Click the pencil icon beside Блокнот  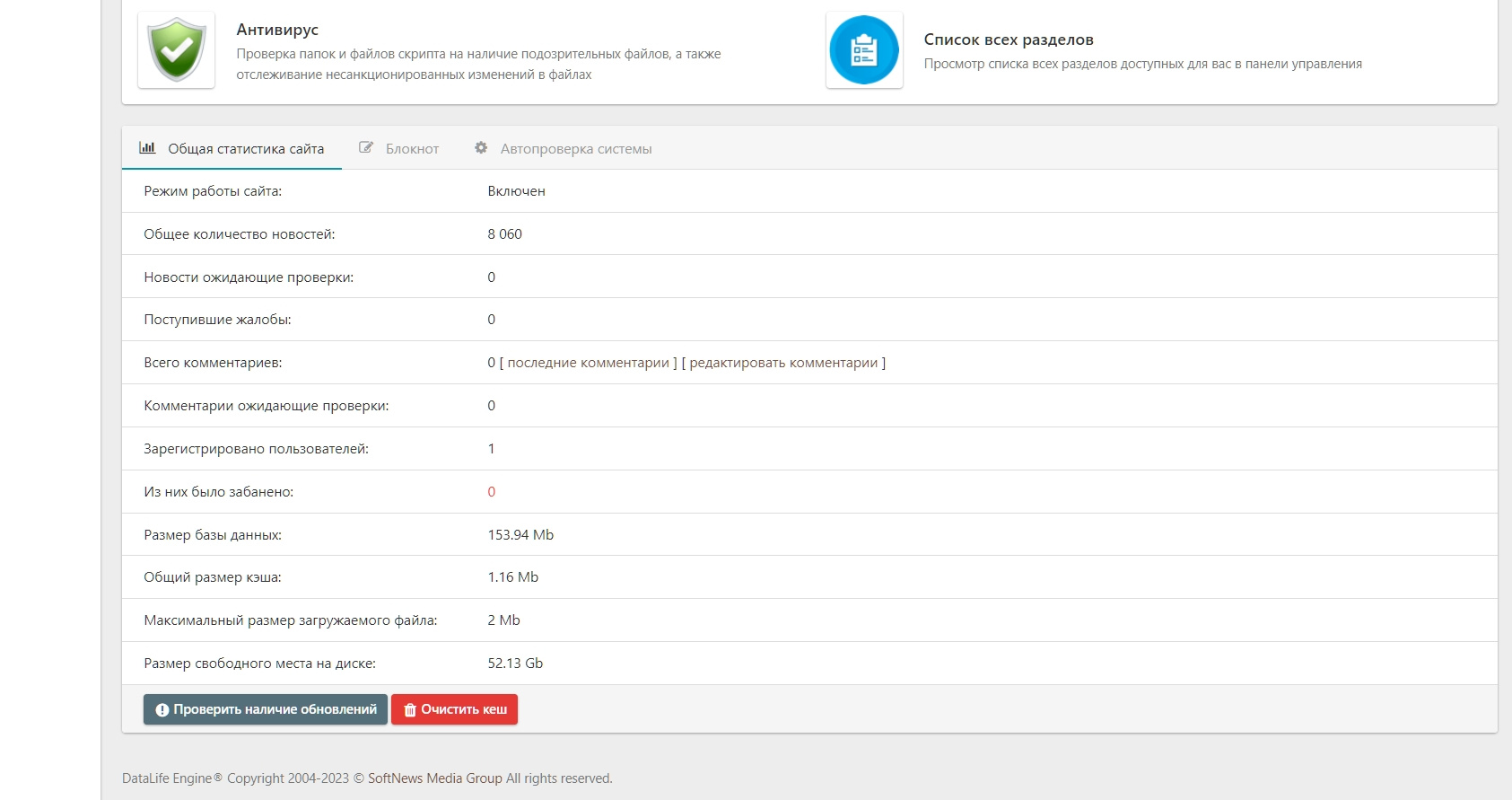click(366, 148)
